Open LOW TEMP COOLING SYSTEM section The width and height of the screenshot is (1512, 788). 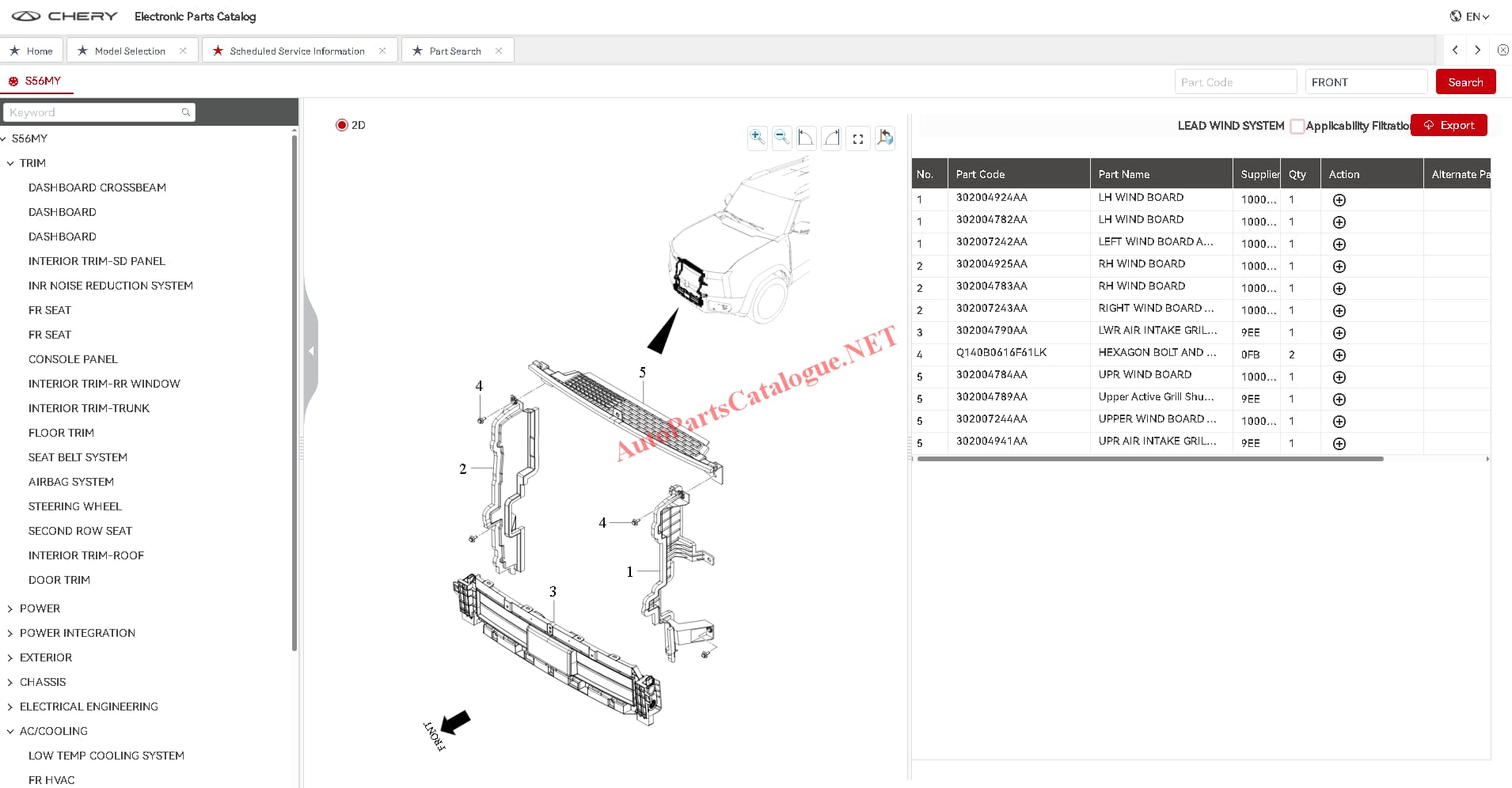tap(106, 756)
